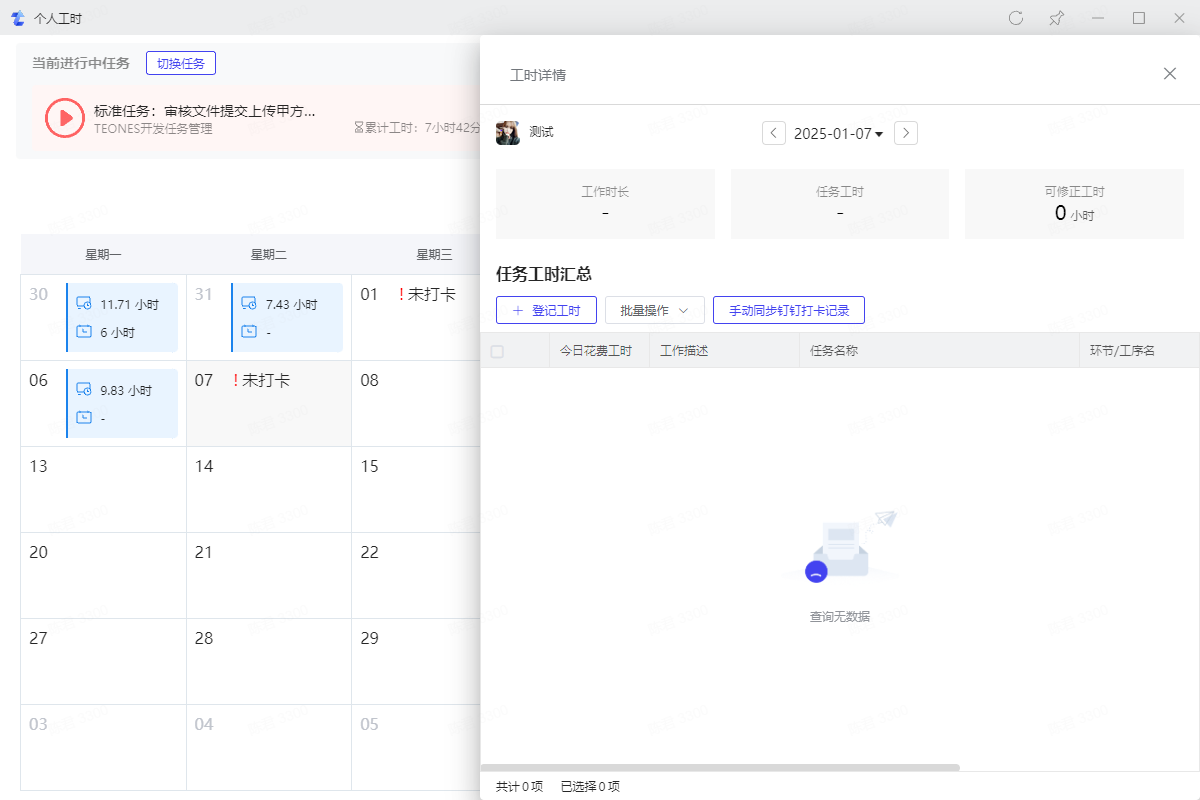This screenshot has width=1200, height=800.
Task: Click the red play button for current task
Action: click(65, 118)
